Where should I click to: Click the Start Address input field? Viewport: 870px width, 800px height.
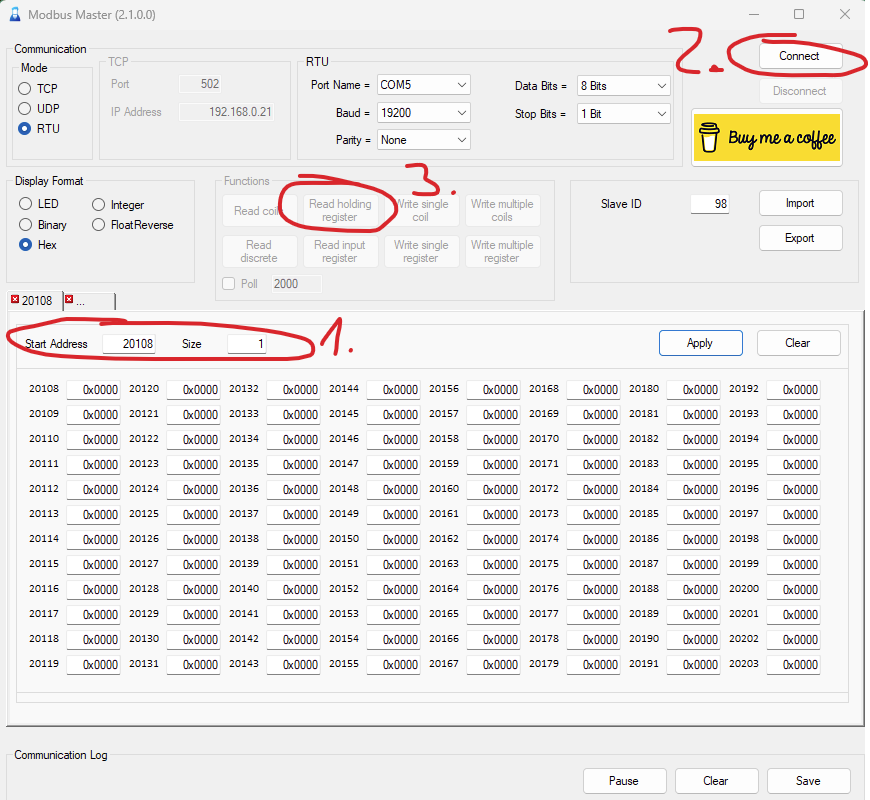129,344
